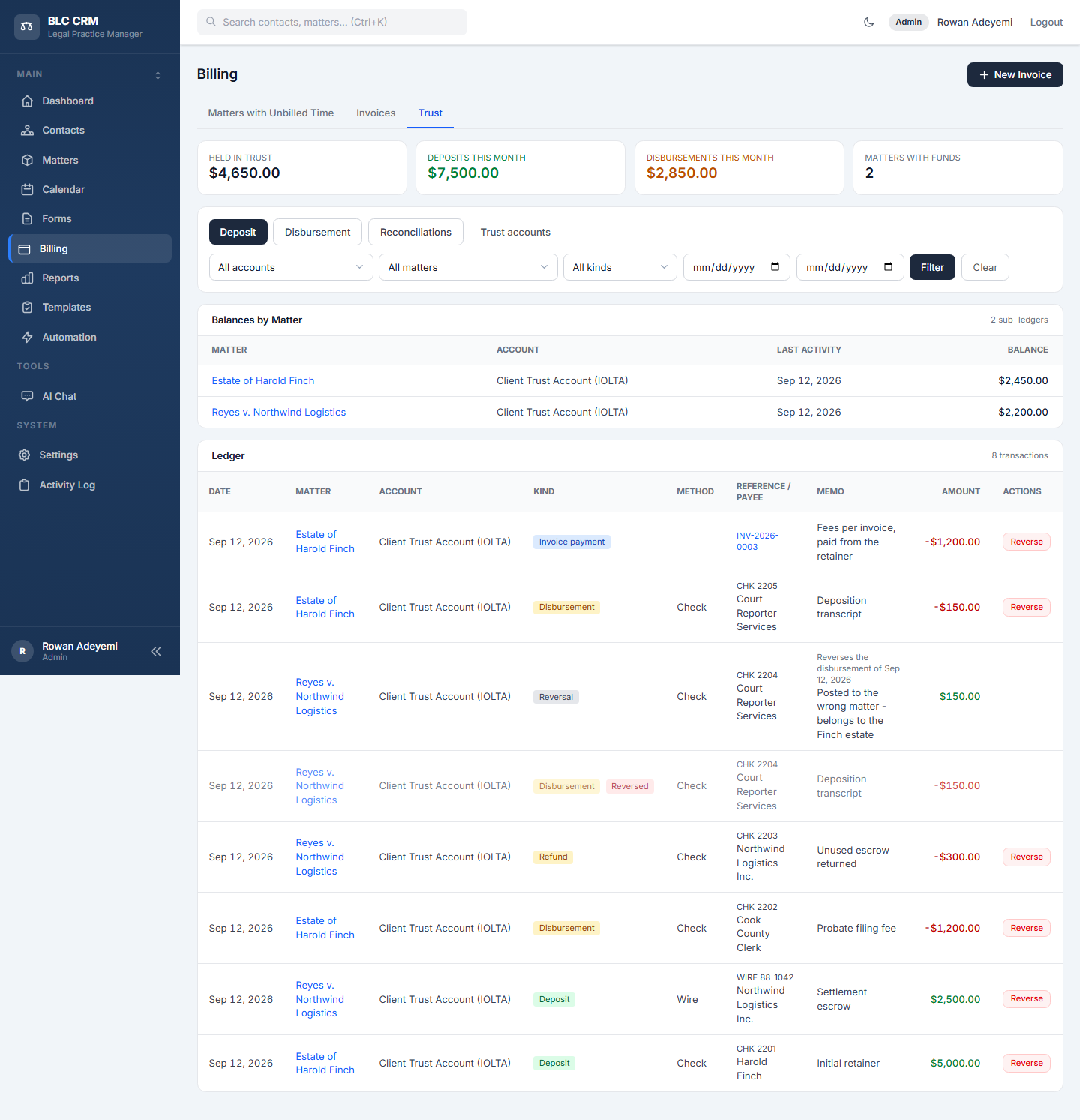Open the Trust accounts section
The image size is (1080, 1120).
pyautogui.click(x=515, y=233)
